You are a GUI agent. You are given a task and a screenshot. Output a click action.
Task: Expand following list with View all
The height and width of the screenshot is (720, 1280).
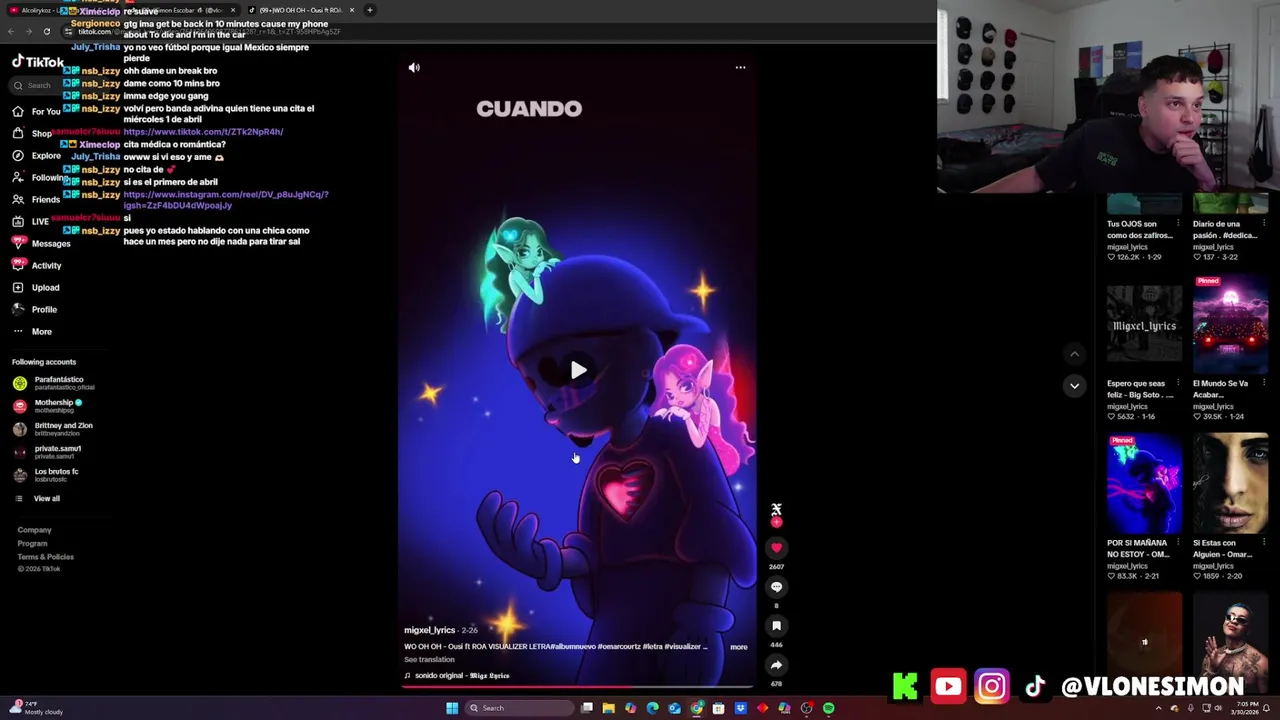tap(37, 498)
